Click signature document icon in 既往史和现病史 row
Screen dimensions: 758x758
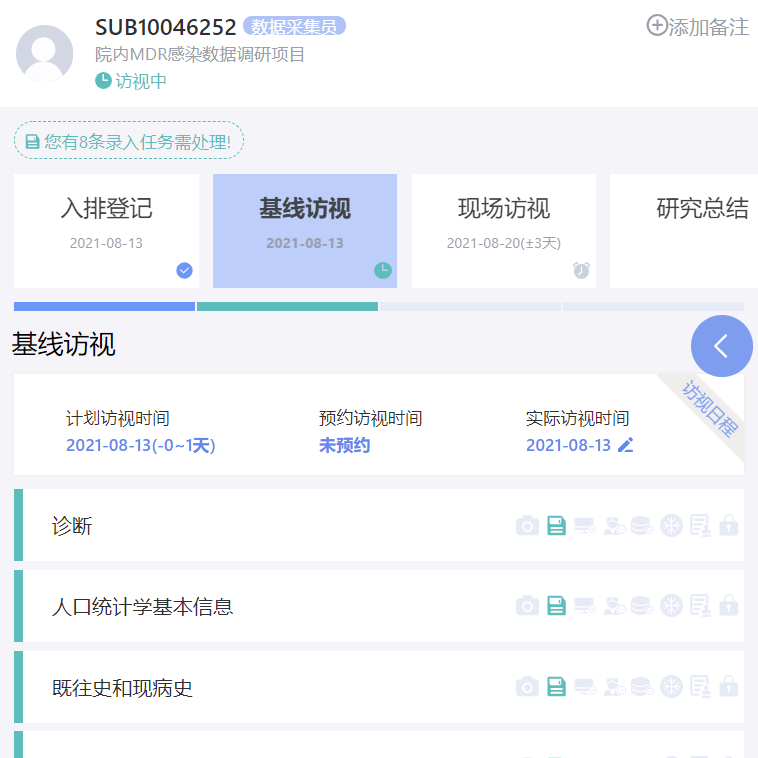[700, 687]
